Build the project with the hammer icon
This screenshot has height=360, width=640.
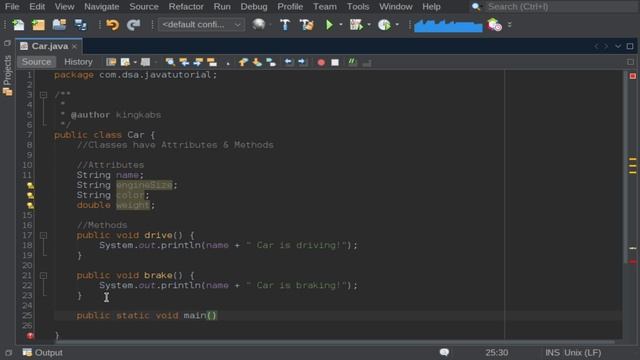point(285,25)
